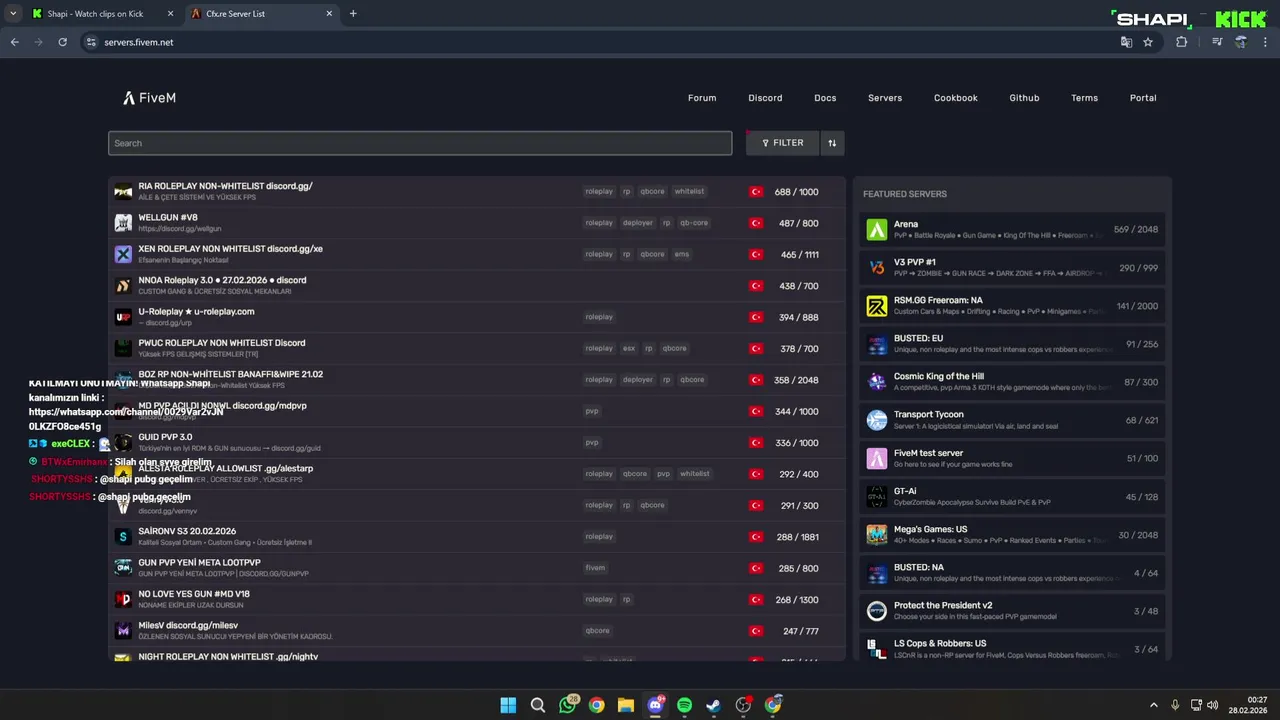The image size is (1280, 720).
Task: Open the Servers nav link
Action: (x=885, y=98)
